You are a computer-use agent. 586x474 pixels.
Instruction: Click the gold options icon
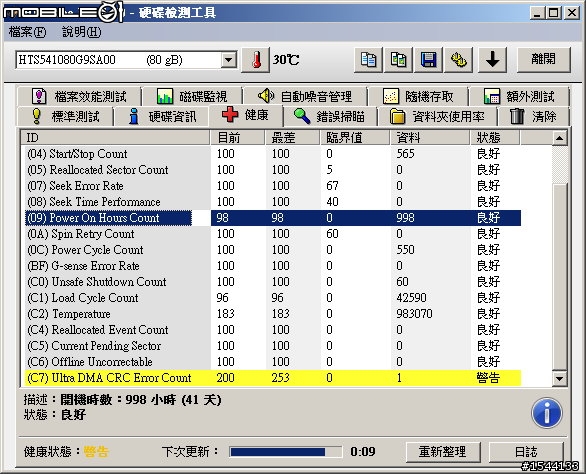[459, 59]
